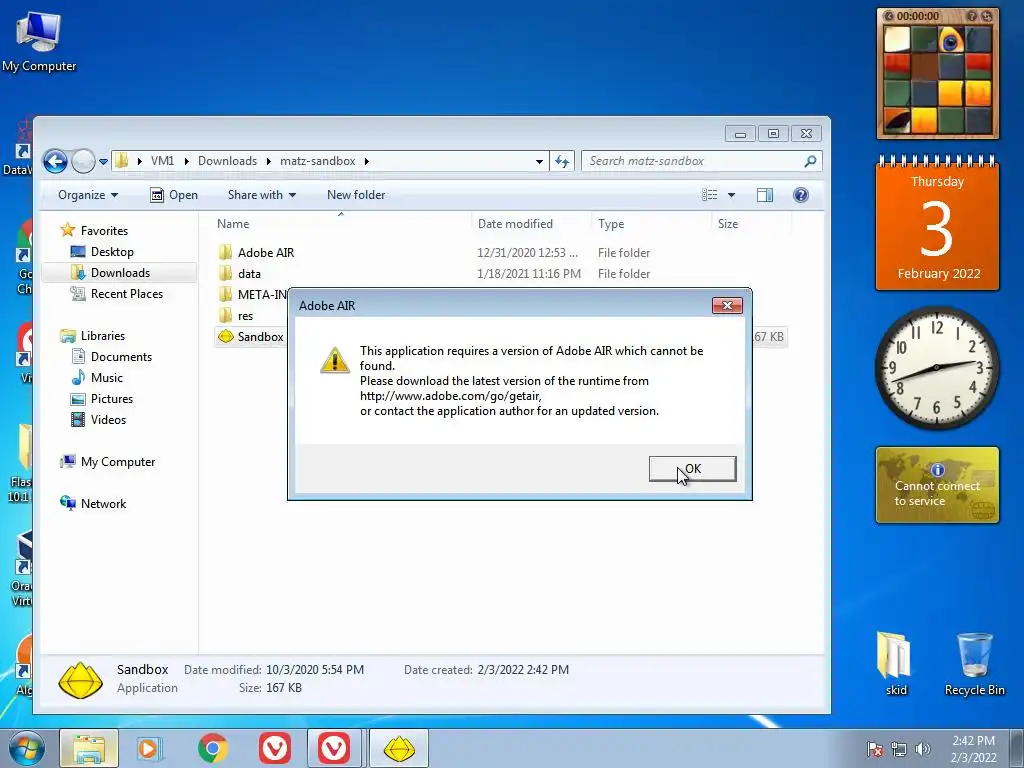Click the Explorer forward arrow button

point(83,161)
